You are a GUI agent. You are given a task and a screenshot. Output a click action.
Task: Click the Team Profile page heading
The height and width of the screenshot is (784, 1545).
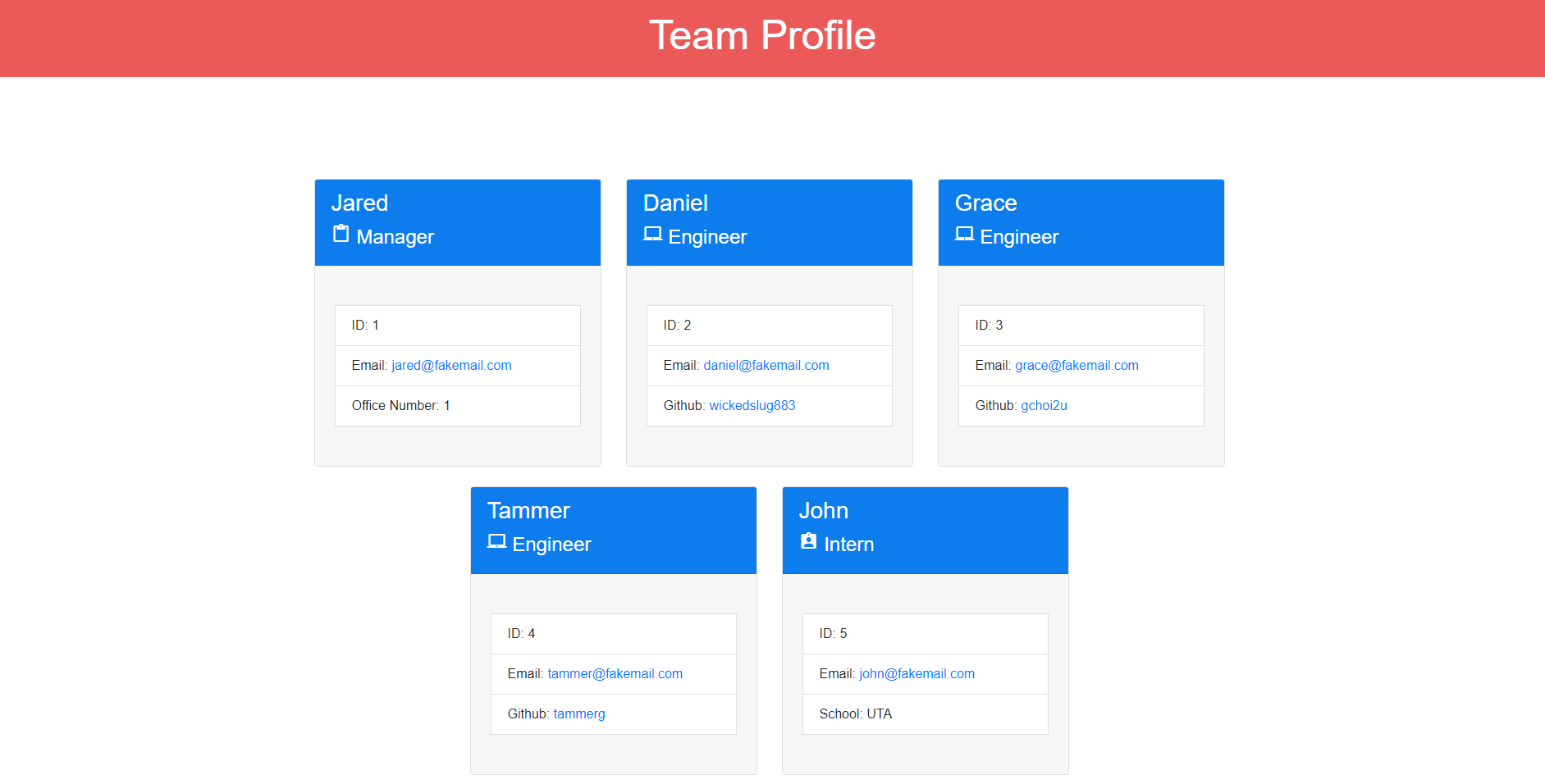click(x=762, y=35)
